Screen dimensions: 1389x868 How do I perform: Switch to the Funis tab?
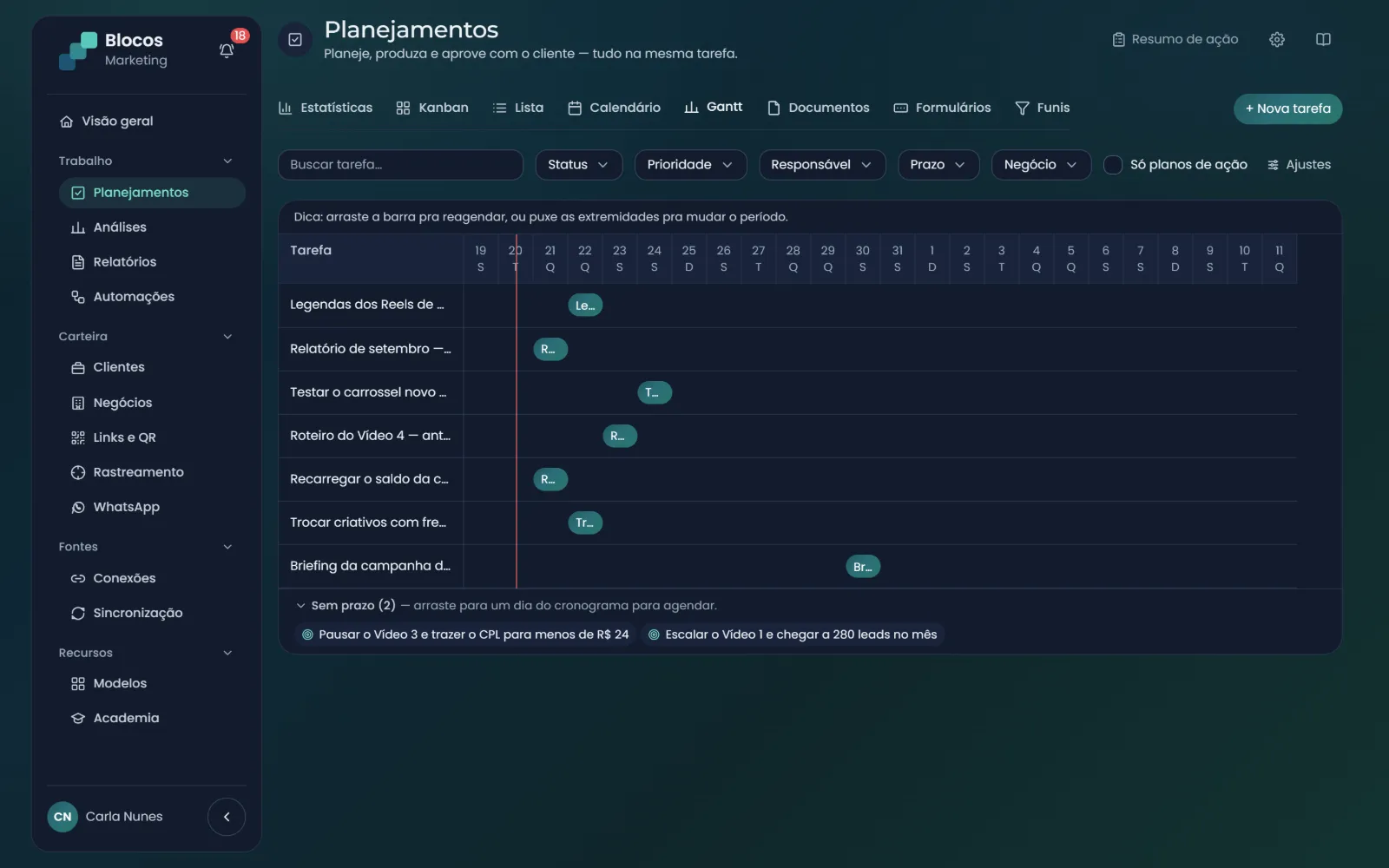[1043, 108]
